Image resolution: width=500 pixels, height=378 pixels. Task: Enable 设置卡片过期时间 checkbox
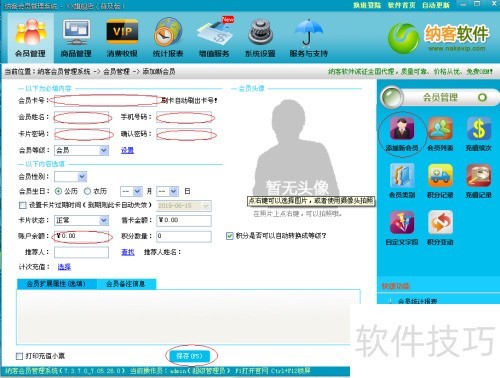click(x=23, y=205)
